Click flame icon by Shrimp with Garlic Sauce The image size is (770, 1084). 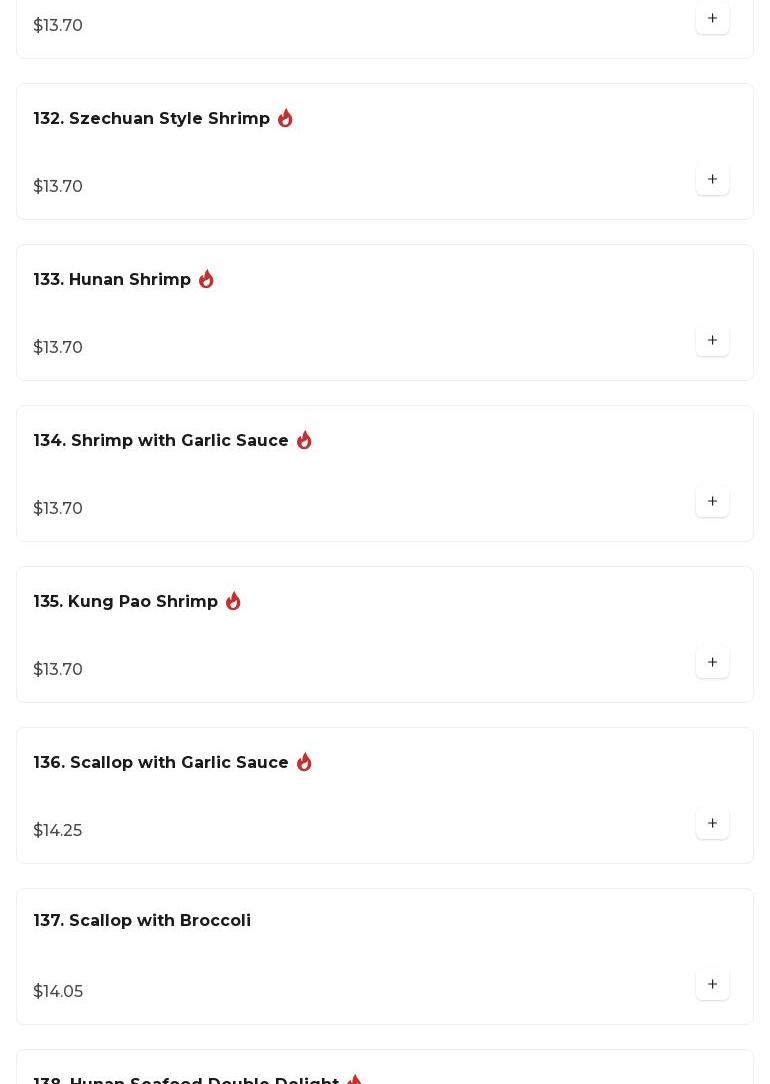[x=304, y=440]
